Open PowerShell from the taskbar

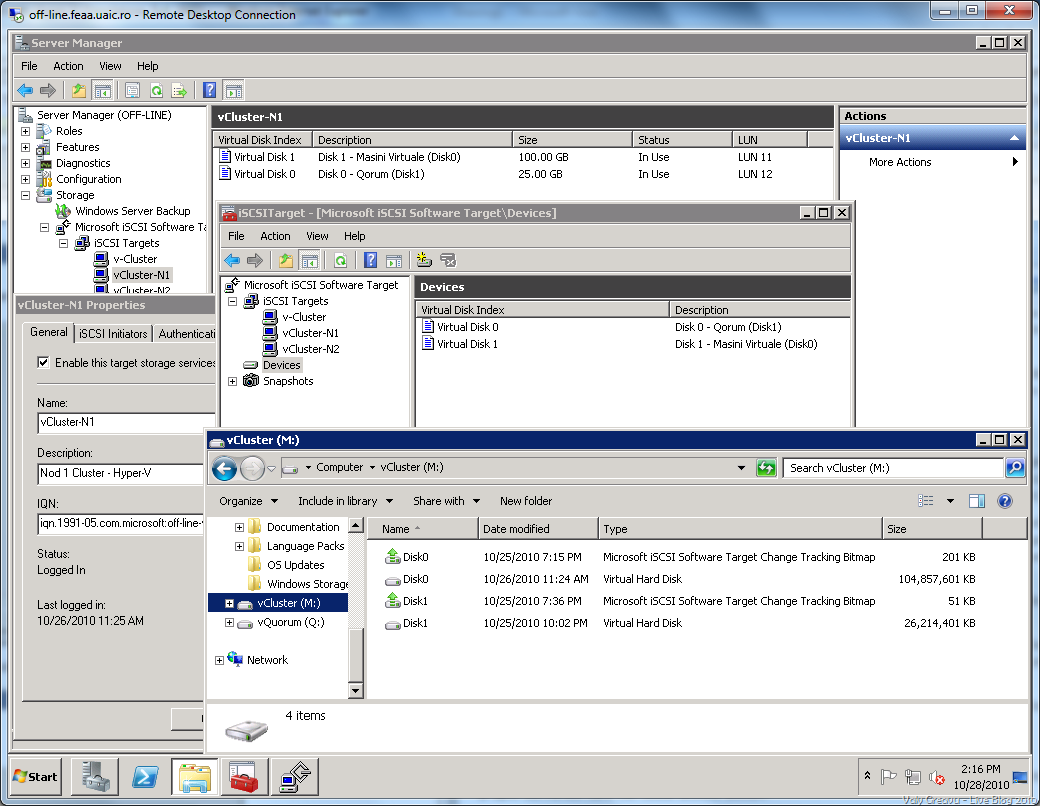click(145, 776)
